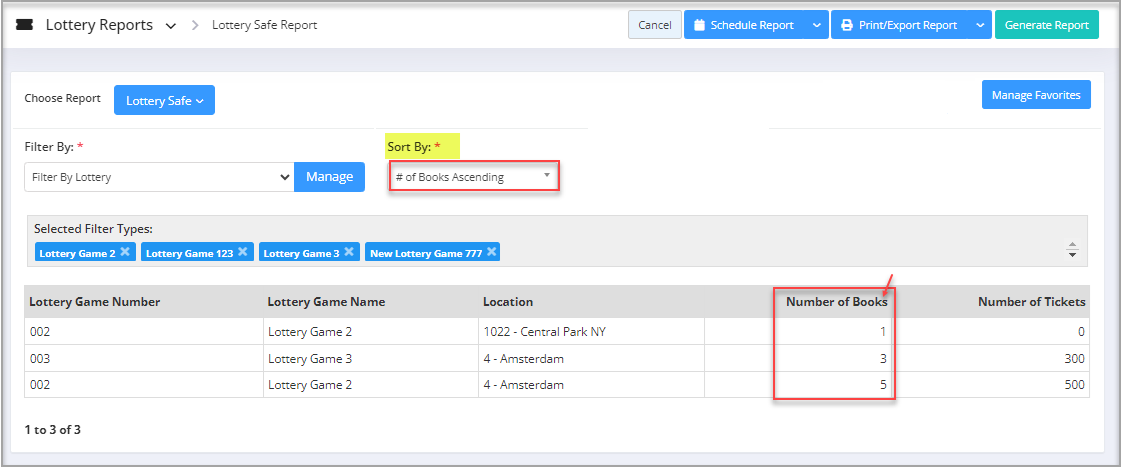Click the Lottery Reports ticket icon

pyautogui.click(x=25, y=25)
